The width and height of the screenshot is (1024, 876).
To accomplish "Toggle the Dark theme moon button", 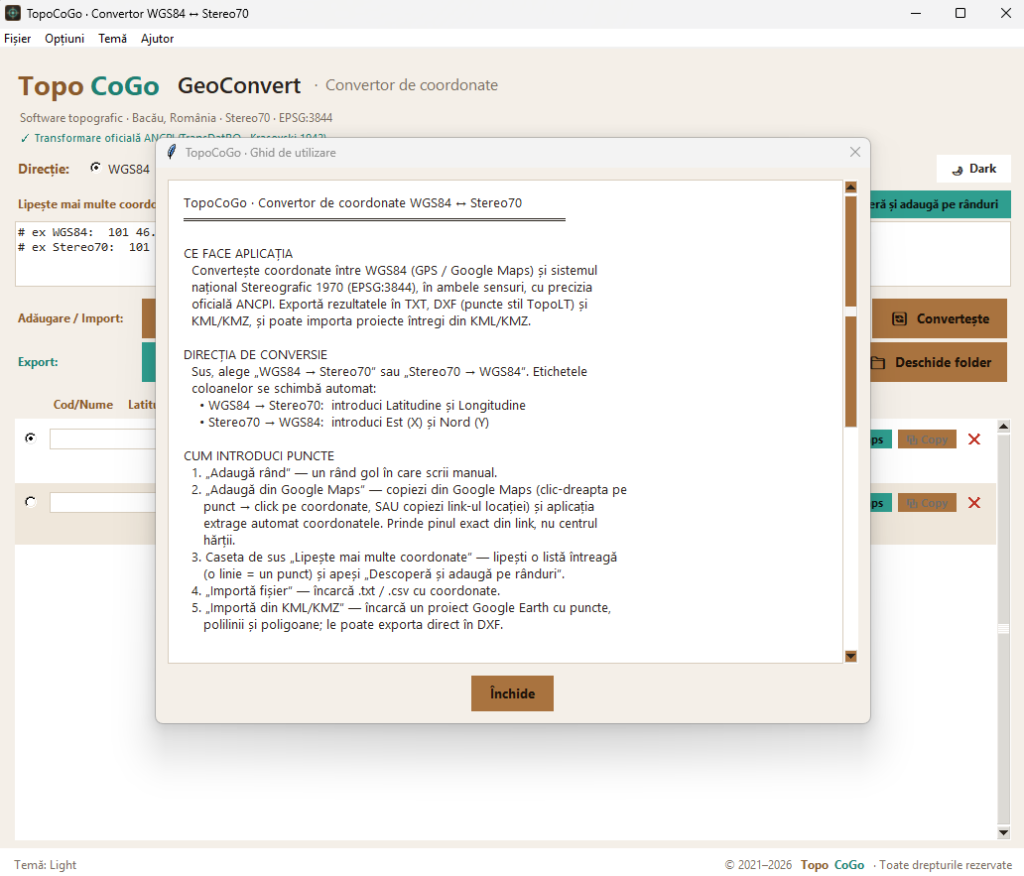I will 973,169.
